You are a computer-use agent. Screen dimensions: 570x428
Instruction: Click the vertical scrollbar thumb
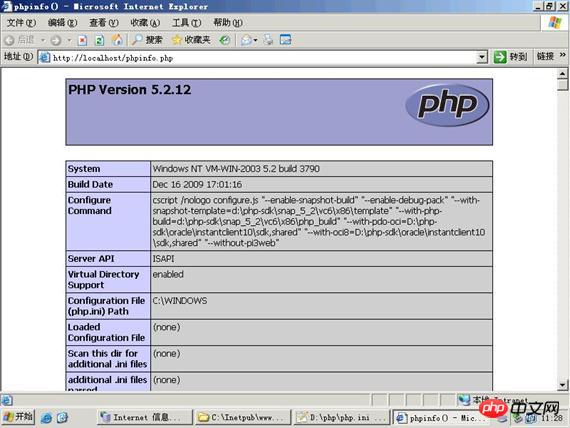tap(562, 85)
